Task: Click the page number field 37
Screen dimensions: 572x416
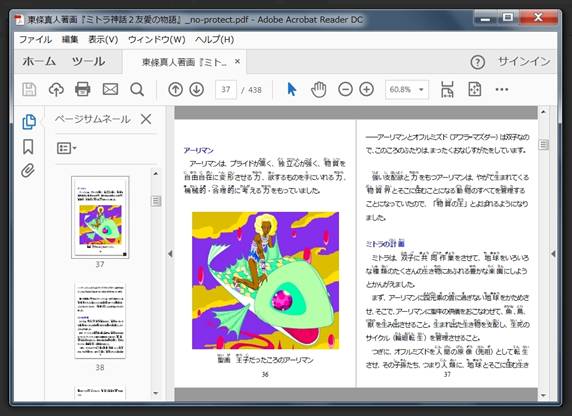Action: pos(226,89)
